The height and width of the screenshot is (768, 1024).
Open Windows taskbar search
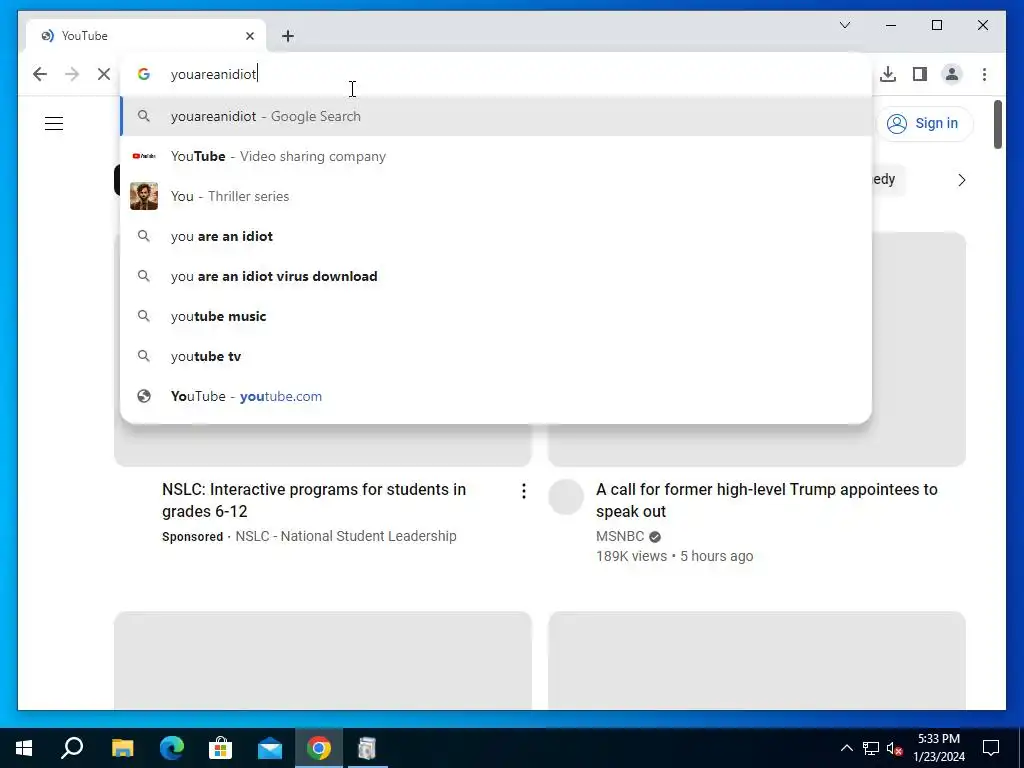72,748
